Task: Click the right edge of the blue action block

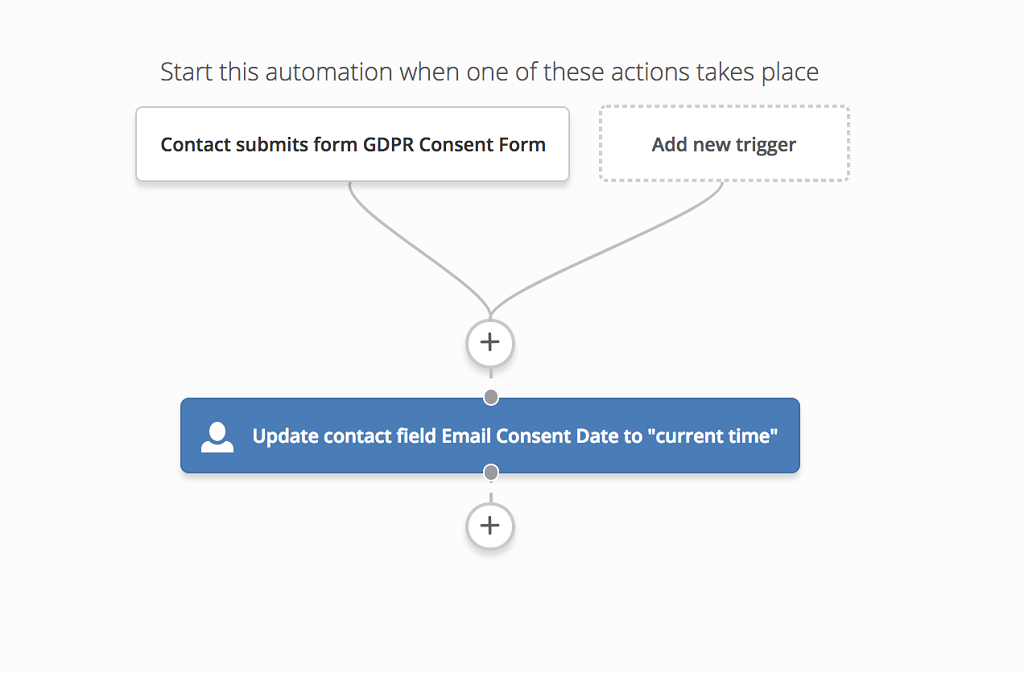Action: 797,436
